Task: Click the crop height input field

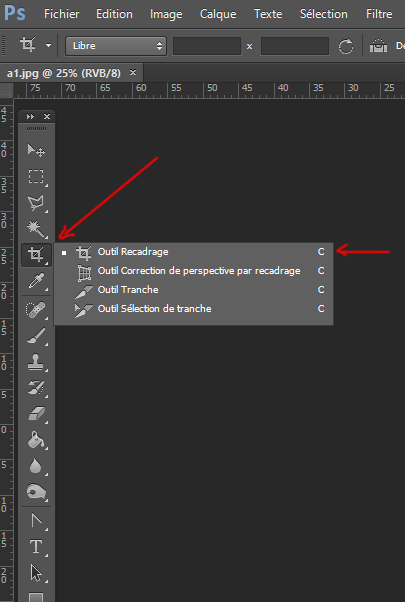Action: coord(295,46)
